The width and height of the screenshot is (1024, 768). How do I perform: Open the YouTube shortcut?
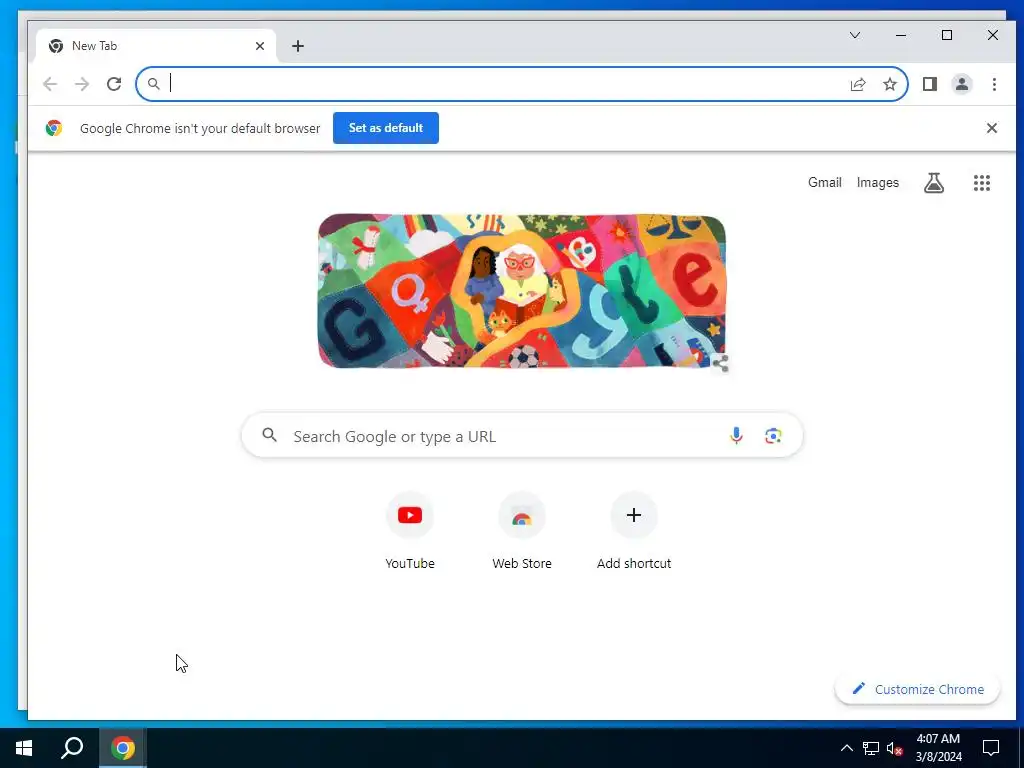click(x=410, y=532)
